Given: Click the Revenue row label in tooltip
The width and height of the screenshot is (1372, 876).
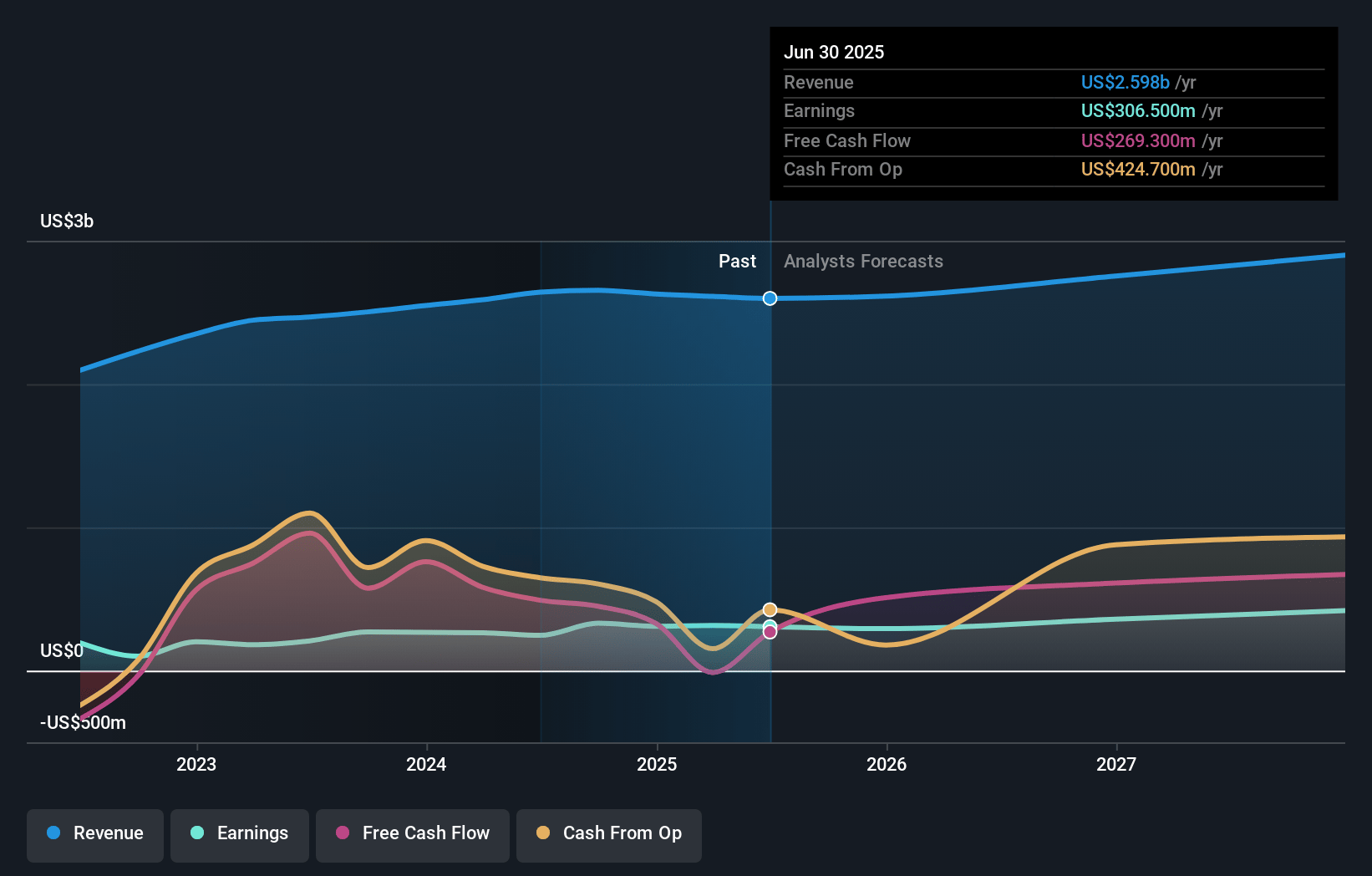Looking at the screenshot, I should 818,82.
